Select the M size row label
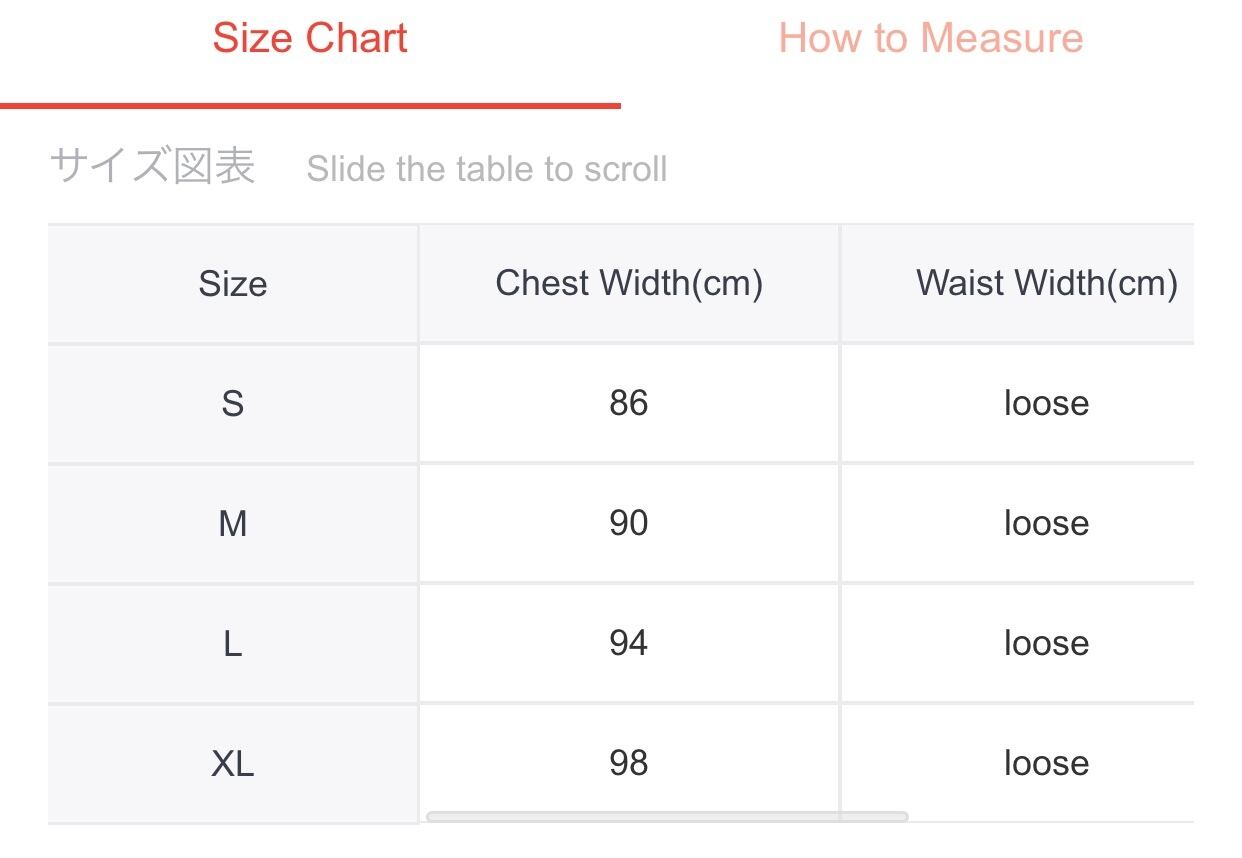This screenshot has height=858, width=1242. 233,524
